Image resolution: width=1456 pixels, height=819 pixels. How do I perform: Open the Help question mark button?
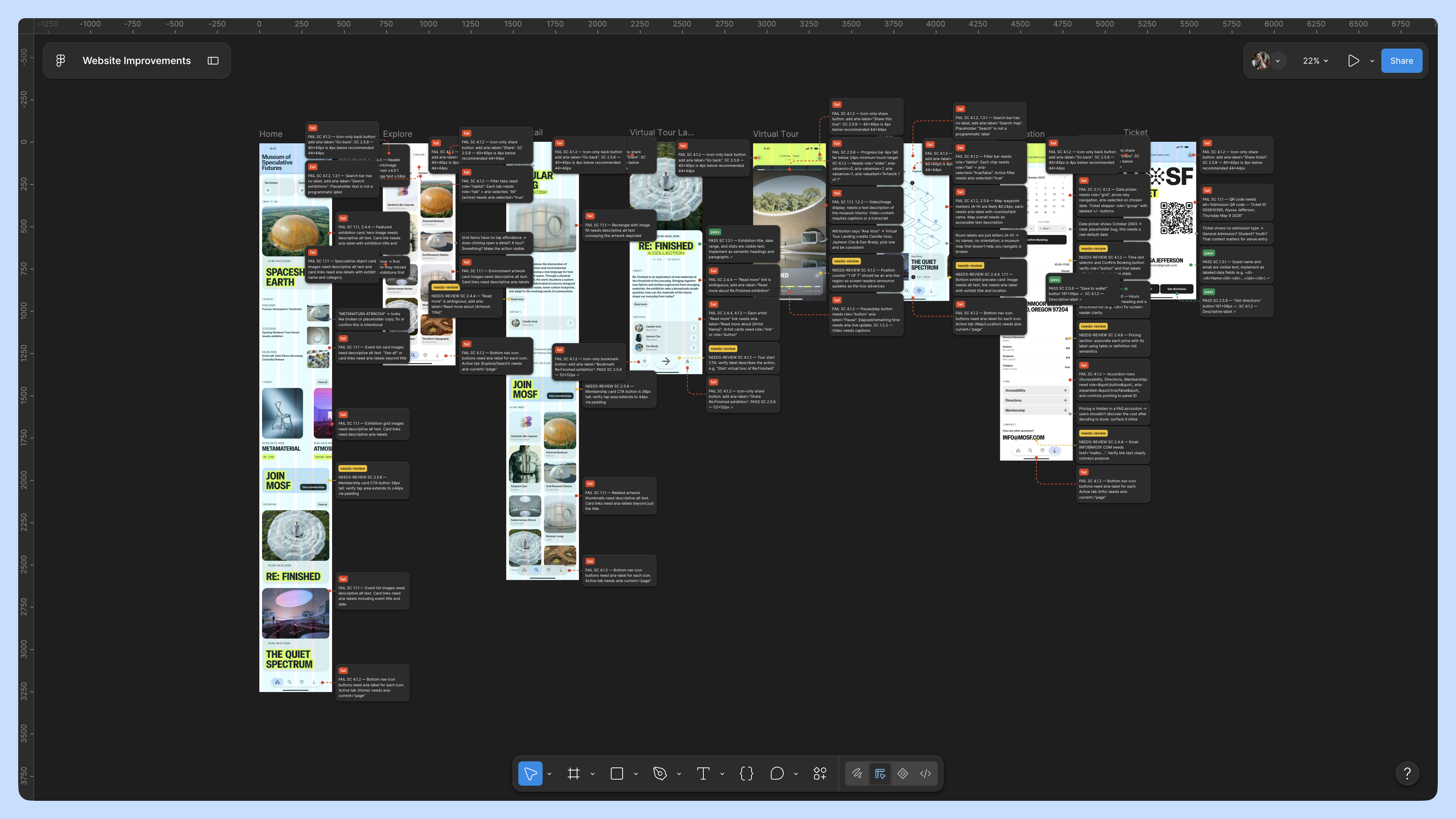(x=1407, y=773)
